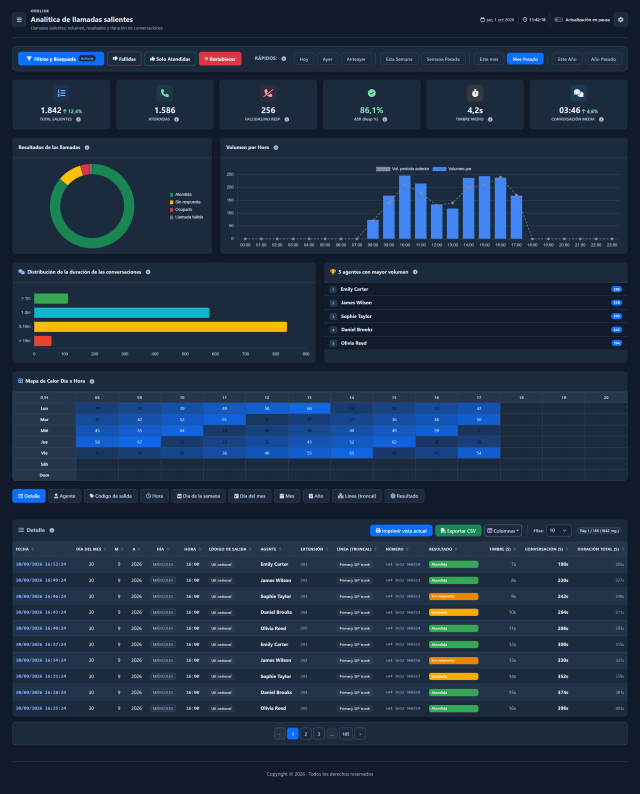Go to pagination page 2
The width and height of the screenshot is (640, 794).
coord(306,734)
